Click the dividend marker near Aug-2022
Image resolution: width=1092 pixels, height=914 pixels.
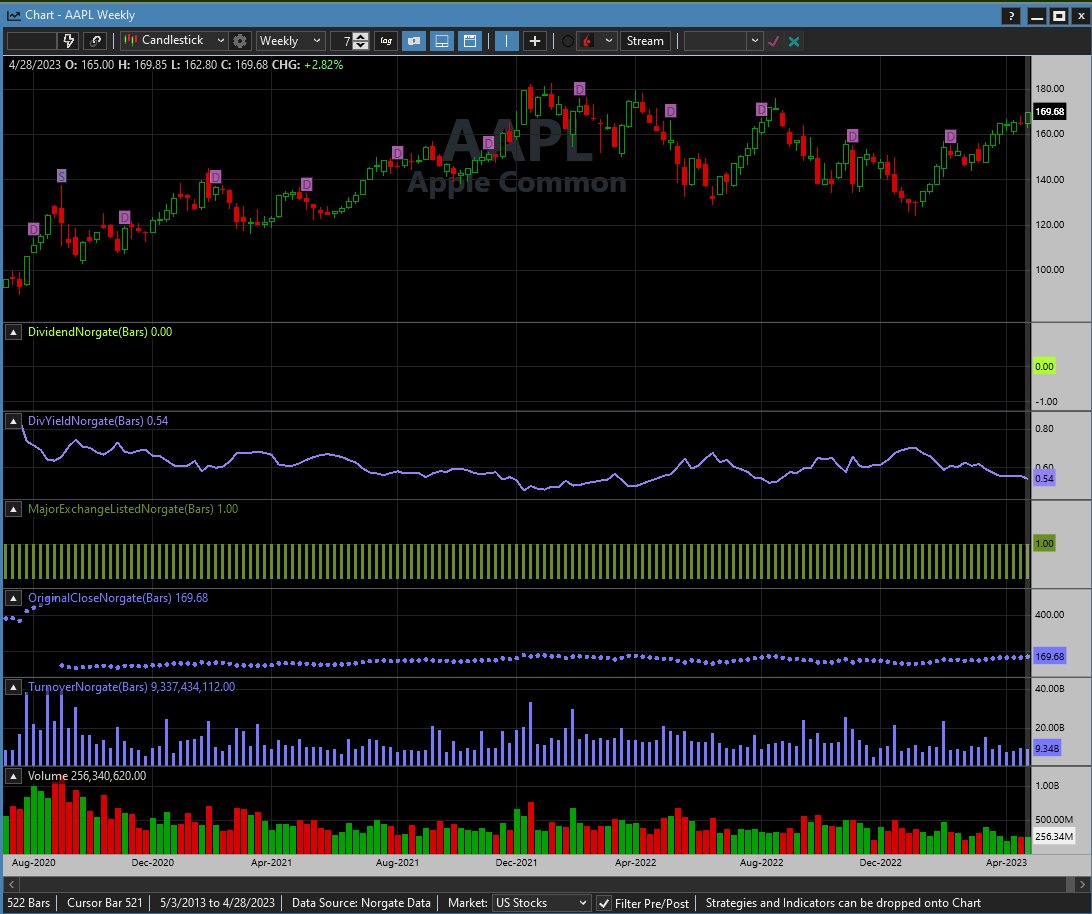coord(762,109)
